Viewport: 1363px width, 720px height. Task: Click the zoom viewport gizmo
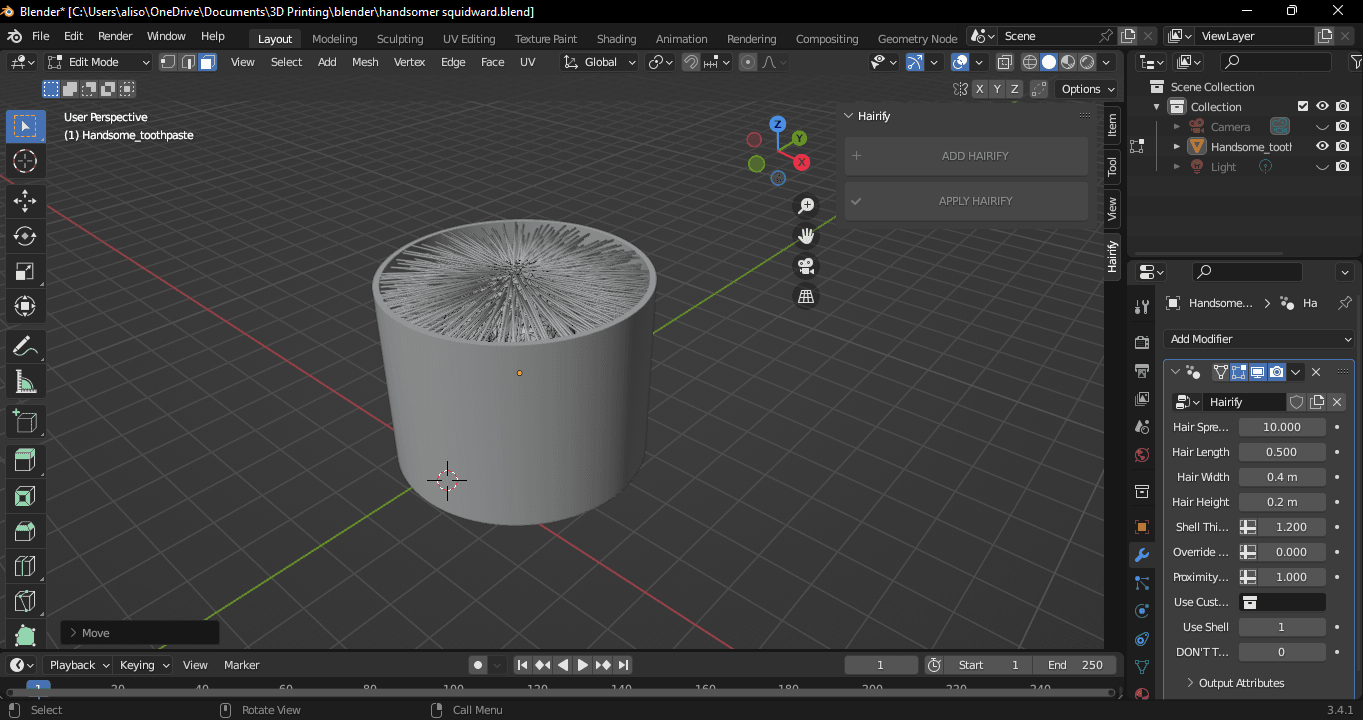click(x=806, y=206)
